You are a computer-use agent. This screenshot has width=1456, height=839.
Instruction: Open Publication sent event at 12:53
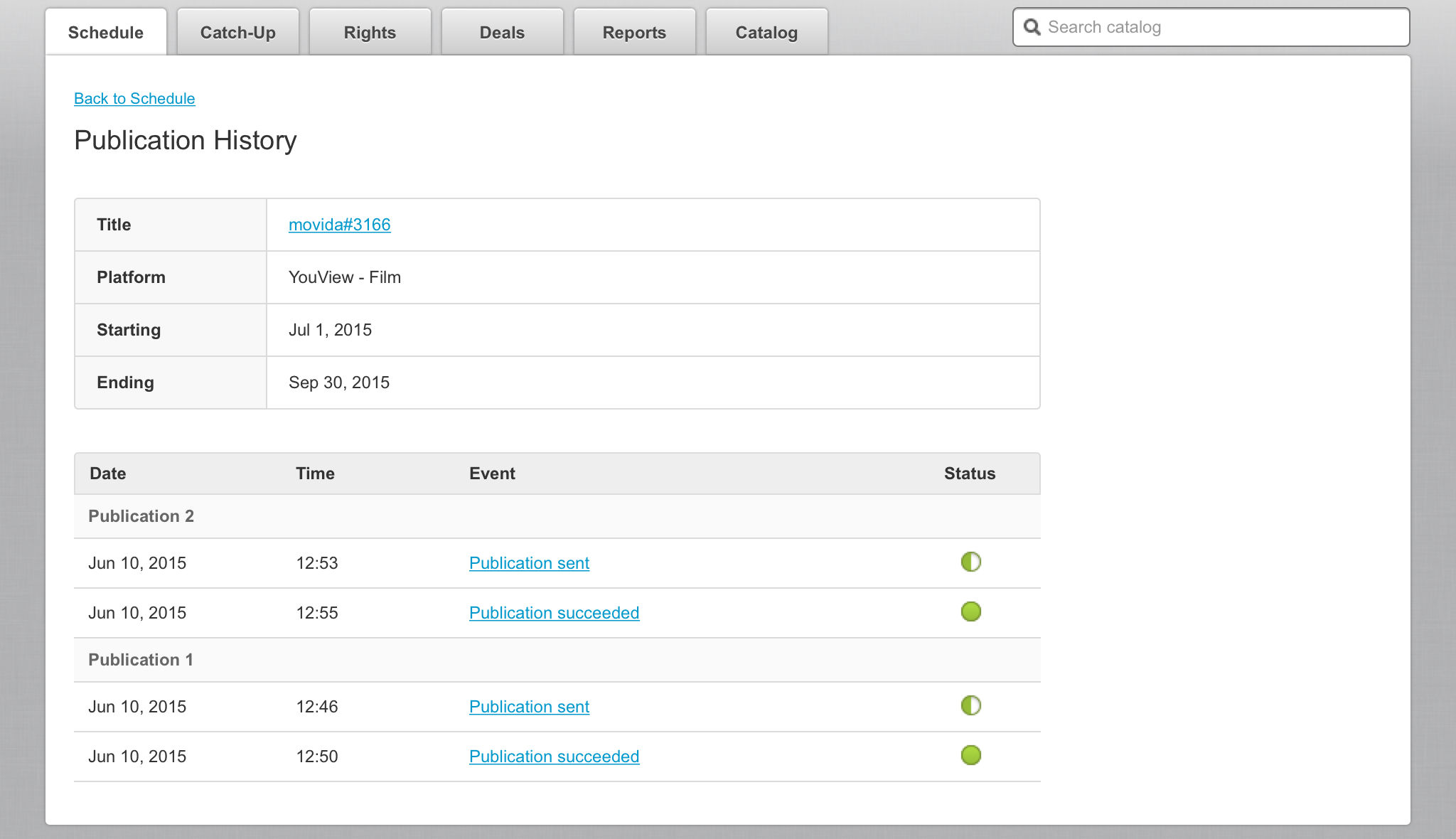point(529,563)
